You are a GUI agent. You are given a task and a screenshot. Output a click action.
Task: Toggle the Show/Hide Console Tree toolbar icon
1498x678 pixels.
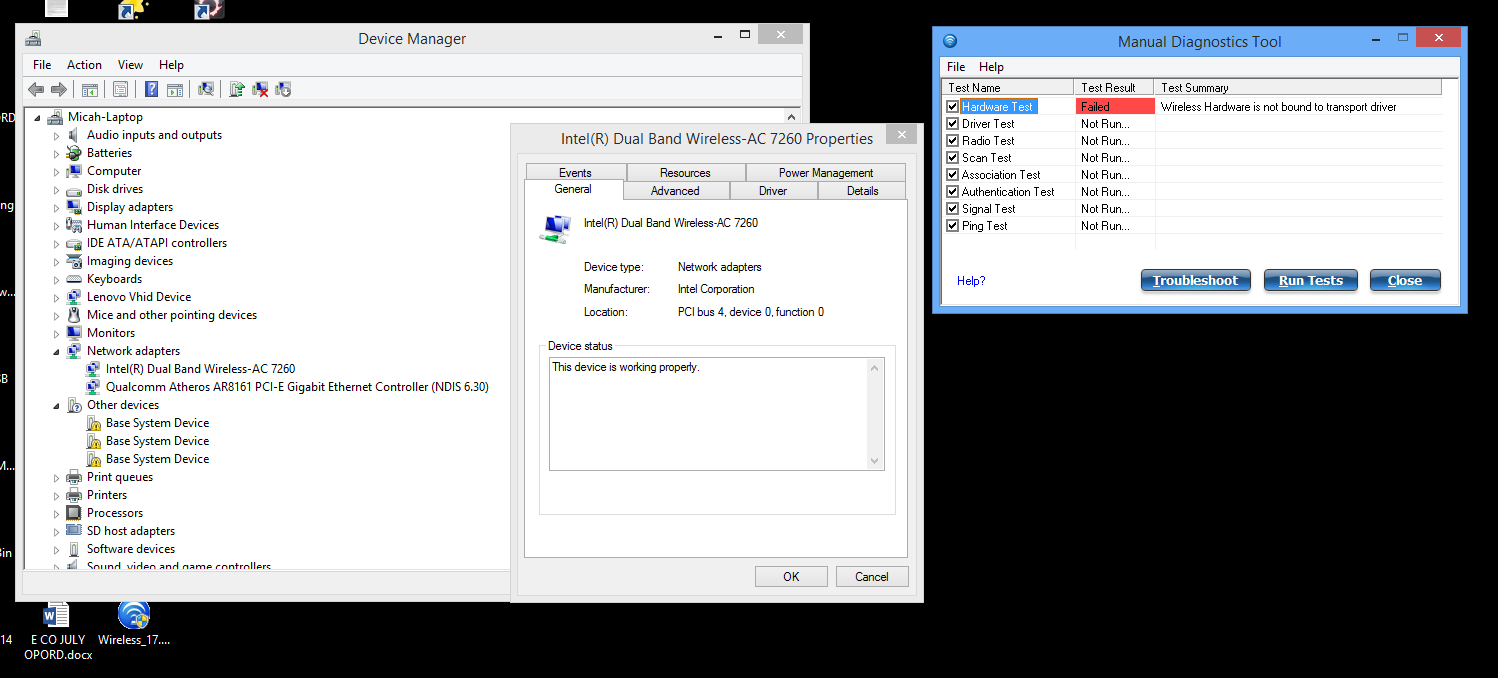[x=90, y=89]
